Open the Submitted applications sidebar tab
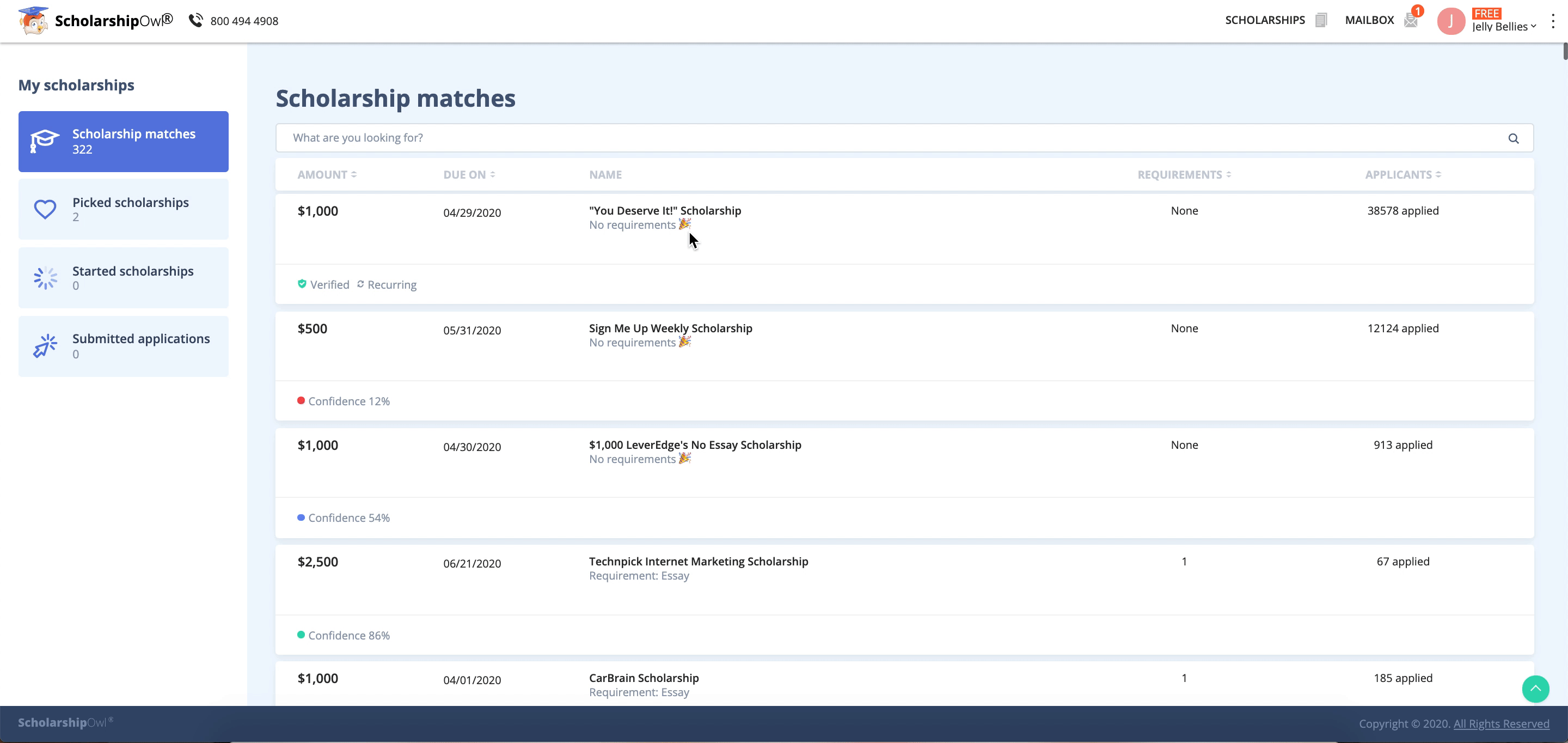 click(124, 346)
